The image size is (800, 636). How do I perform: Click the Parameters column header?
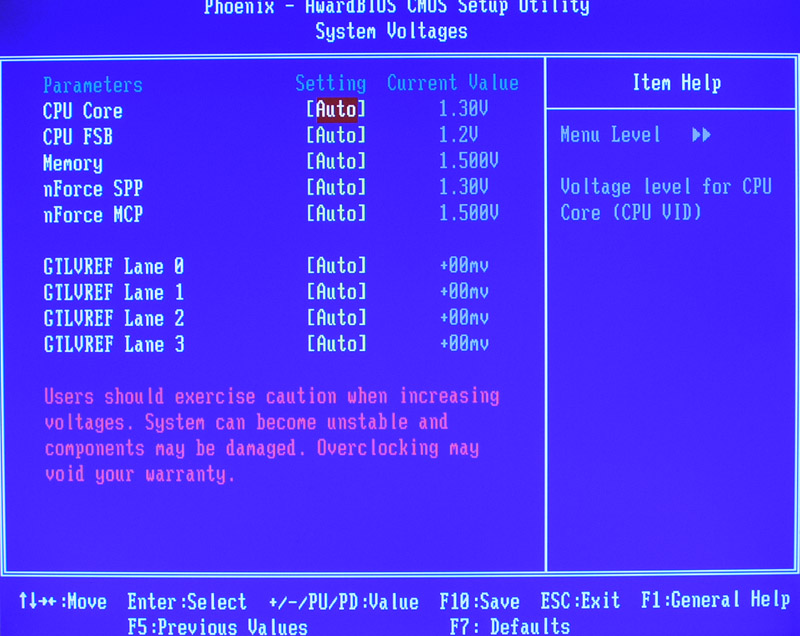click(93, 85)
